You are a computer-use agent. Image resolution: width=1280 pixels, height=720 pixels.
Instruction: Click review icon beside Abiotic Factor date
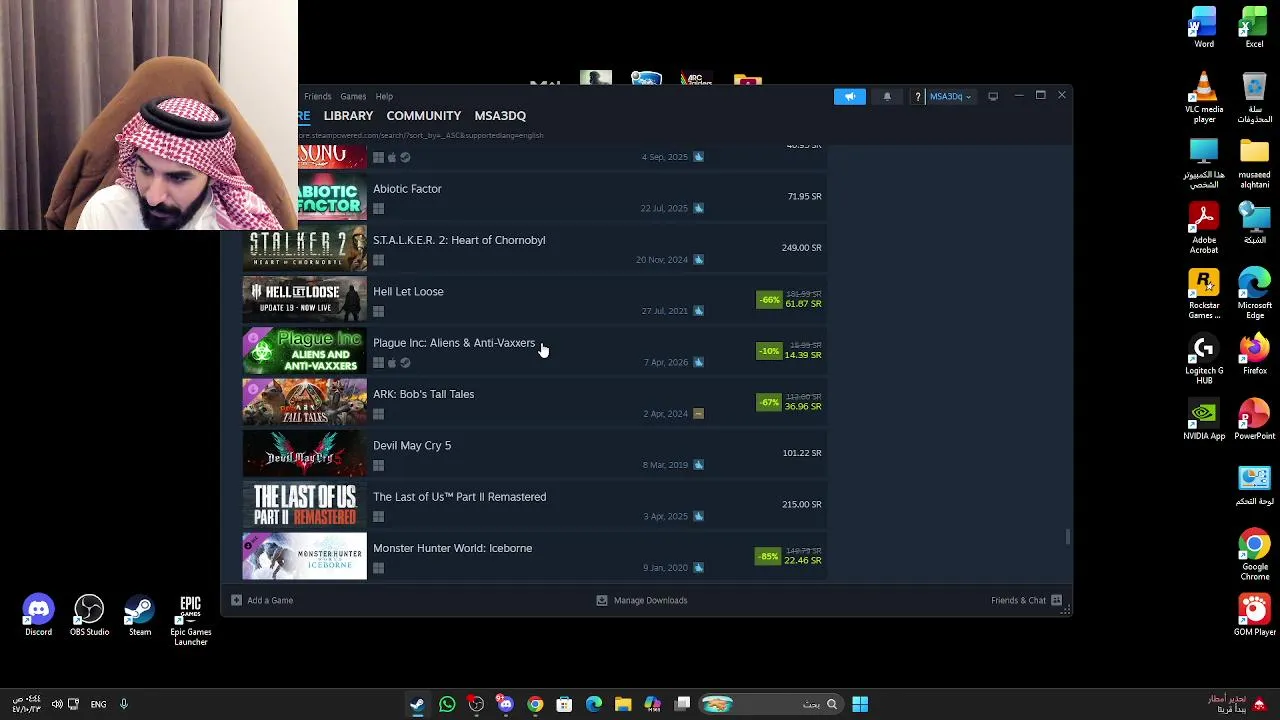coord(698,208)
